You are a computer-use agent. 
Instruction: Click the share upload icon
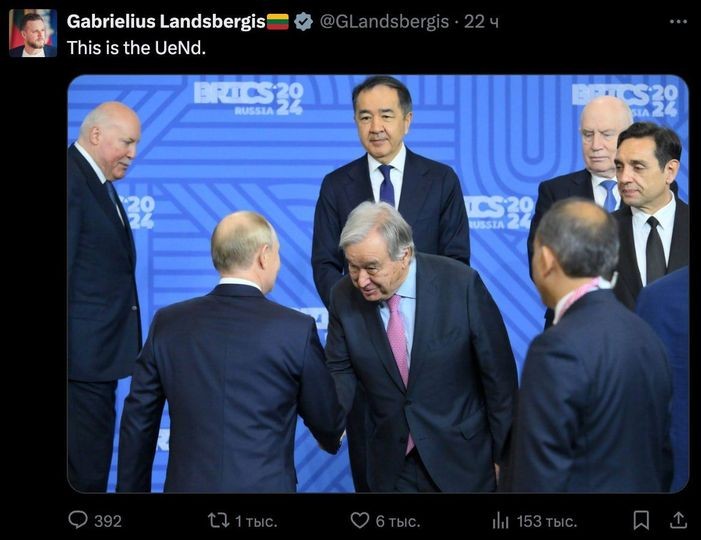[x=678, y=520]
